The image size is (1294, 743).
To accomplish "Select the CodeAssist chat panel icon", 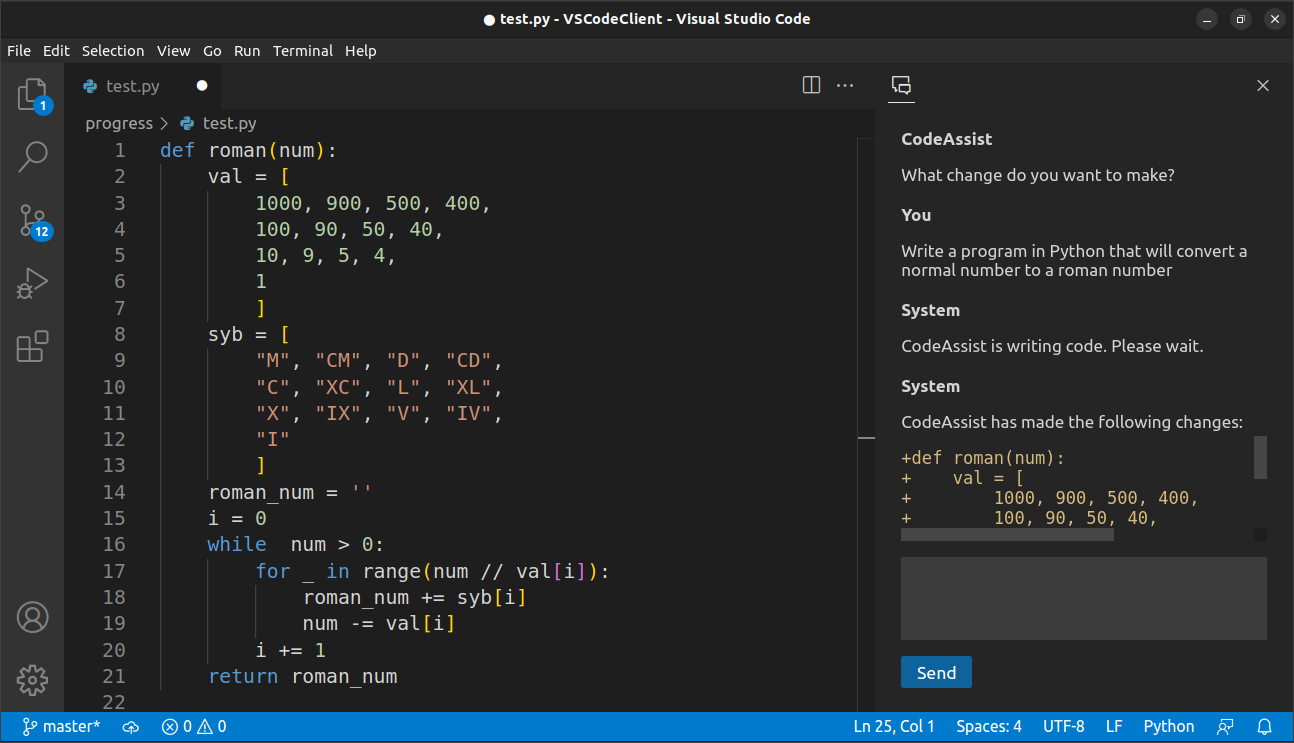I will coord(901,87).
